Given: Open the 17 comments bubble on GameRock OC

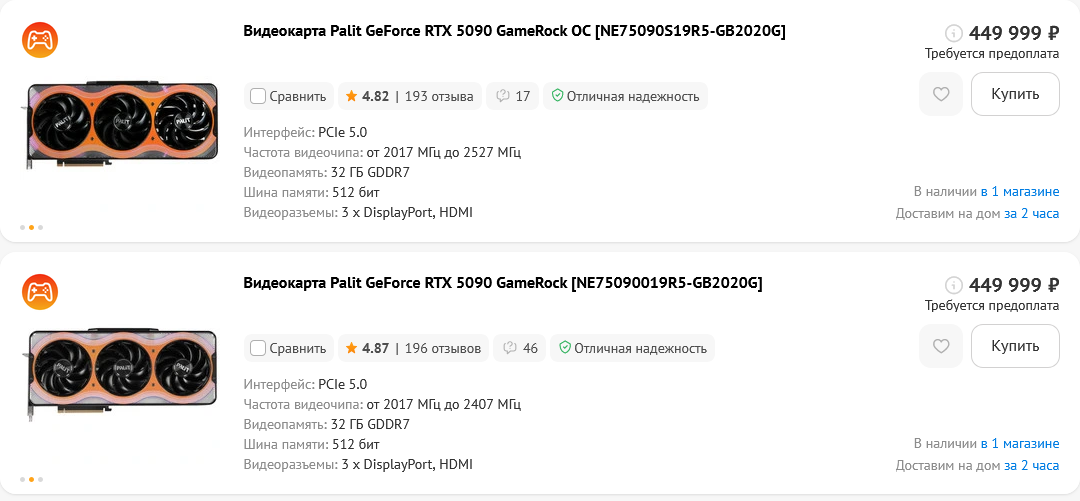Looking at the screenshot, I should [x=512, y=96].
